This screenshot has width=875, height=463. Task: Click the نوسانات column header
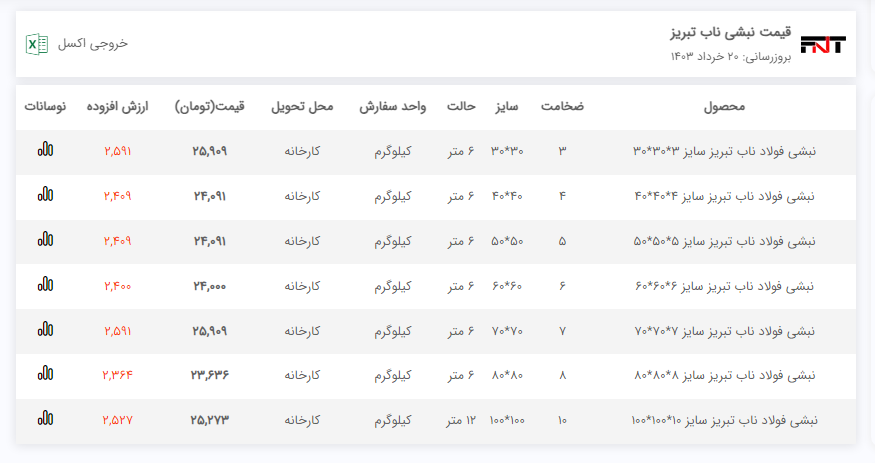coord(45,106)
